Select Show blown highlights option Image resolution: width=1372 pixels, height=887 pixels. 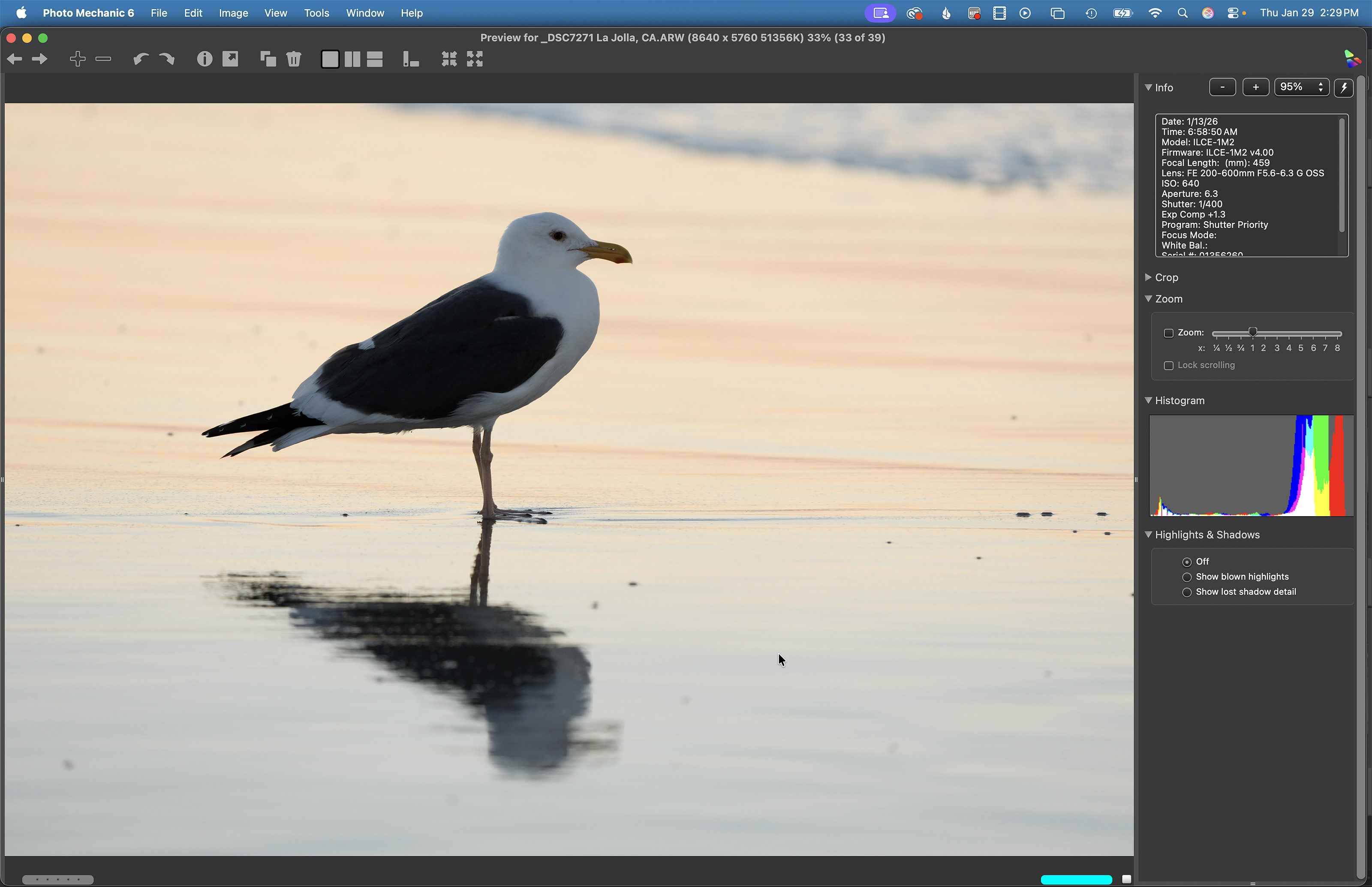point(1186,577)
